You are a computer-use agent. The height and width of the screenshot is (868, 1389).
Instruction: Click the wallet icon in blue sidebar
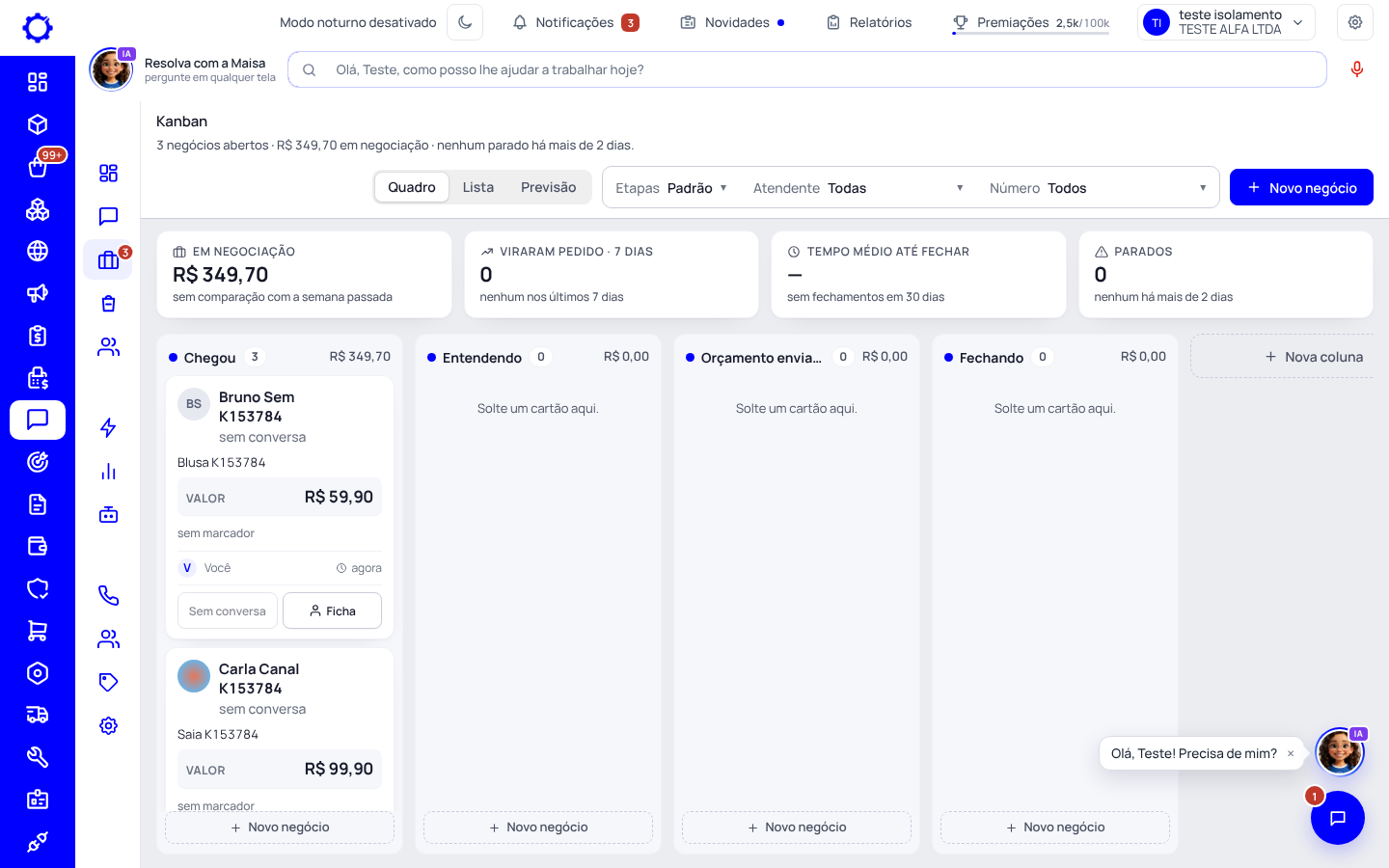pyautogui.click(x=38, y=546)
